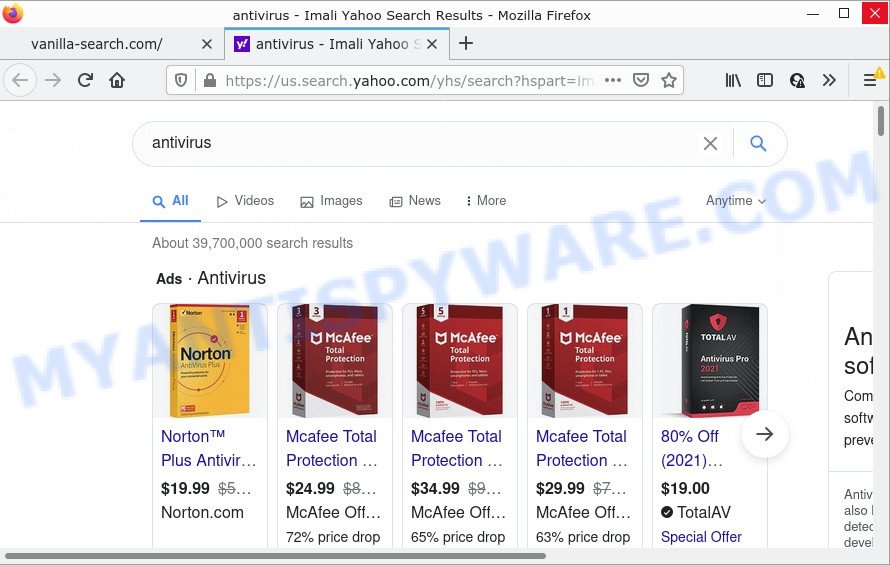Open the 80% Off (2021) TotalAV link
Image resolution: width=890 pixels, height=565 pixels.
coord(692,448)
